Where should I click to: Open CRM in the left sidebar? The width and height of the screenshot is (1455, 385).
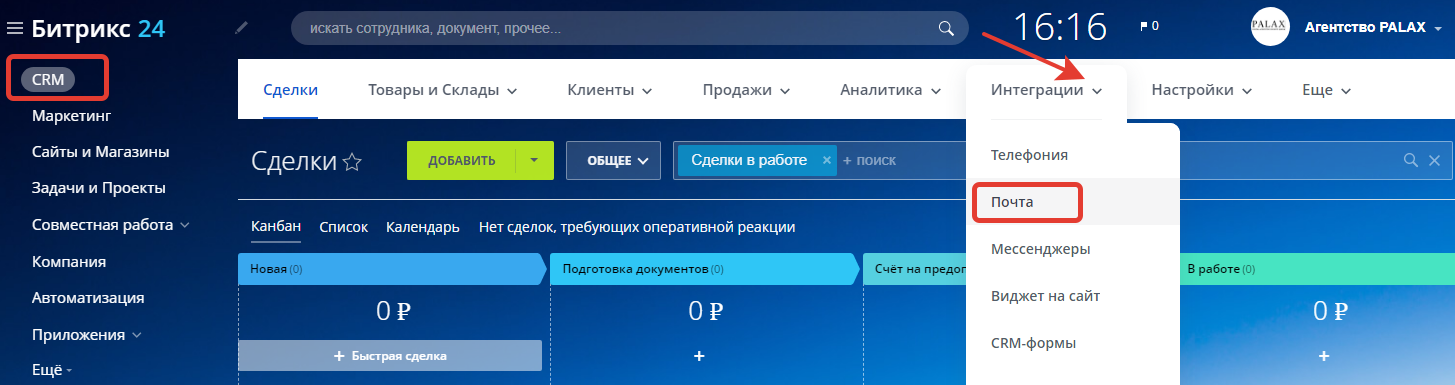(x=48, y=79)
